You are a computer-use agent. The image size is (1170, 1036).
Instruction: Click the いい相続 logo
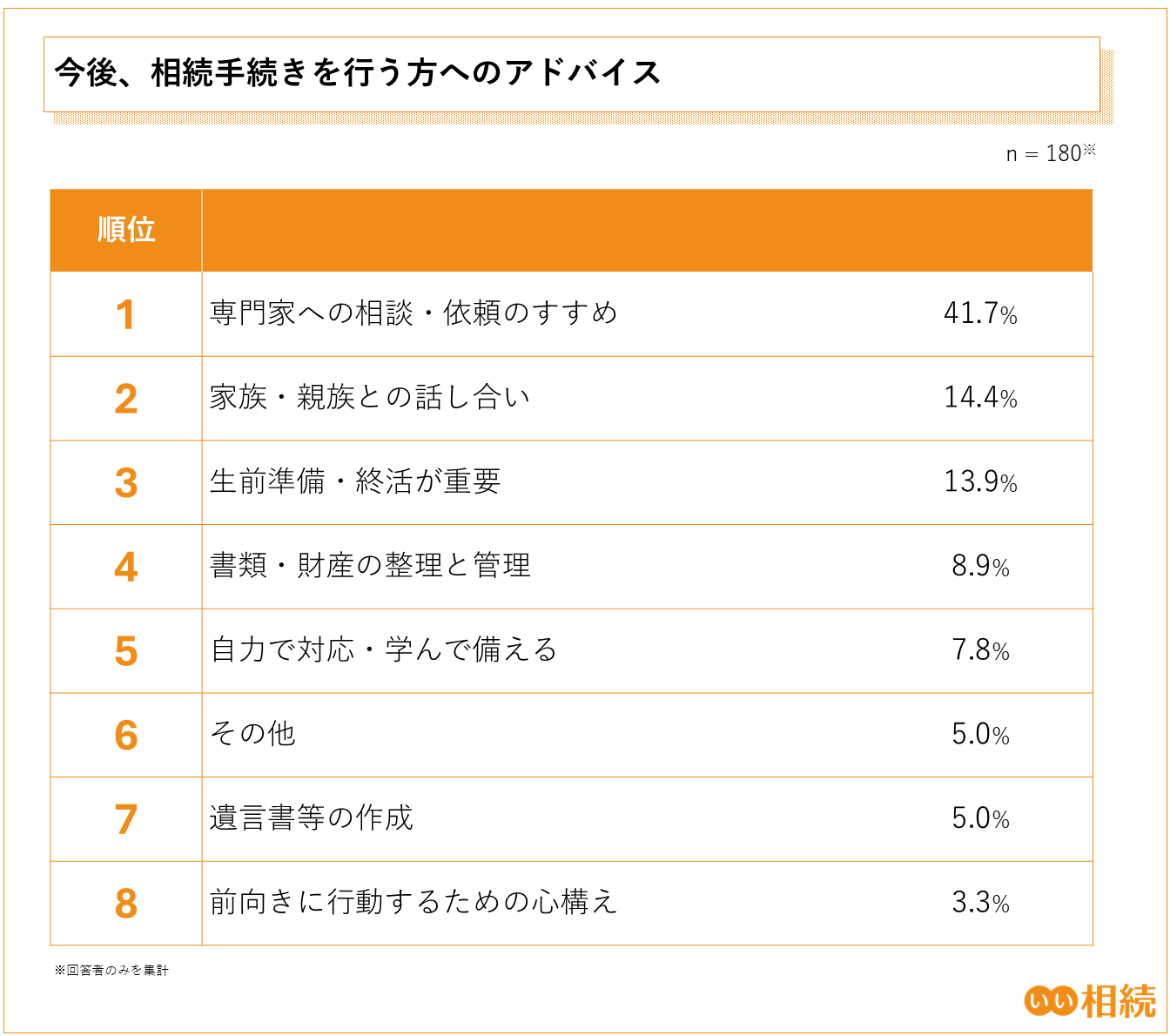(x=1091, y=1001)
